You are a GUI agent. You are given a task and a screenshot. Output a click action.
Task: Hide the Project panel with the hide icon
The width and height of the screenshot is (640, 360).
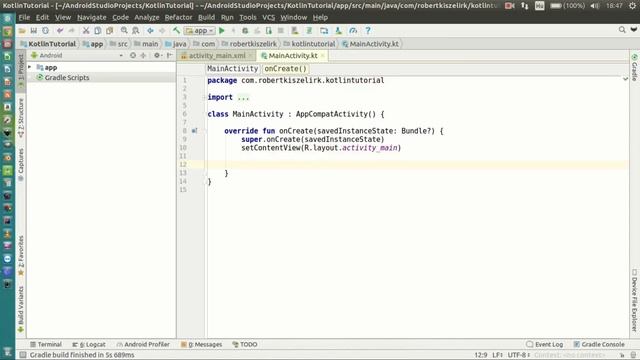click(x=169, y=56)
